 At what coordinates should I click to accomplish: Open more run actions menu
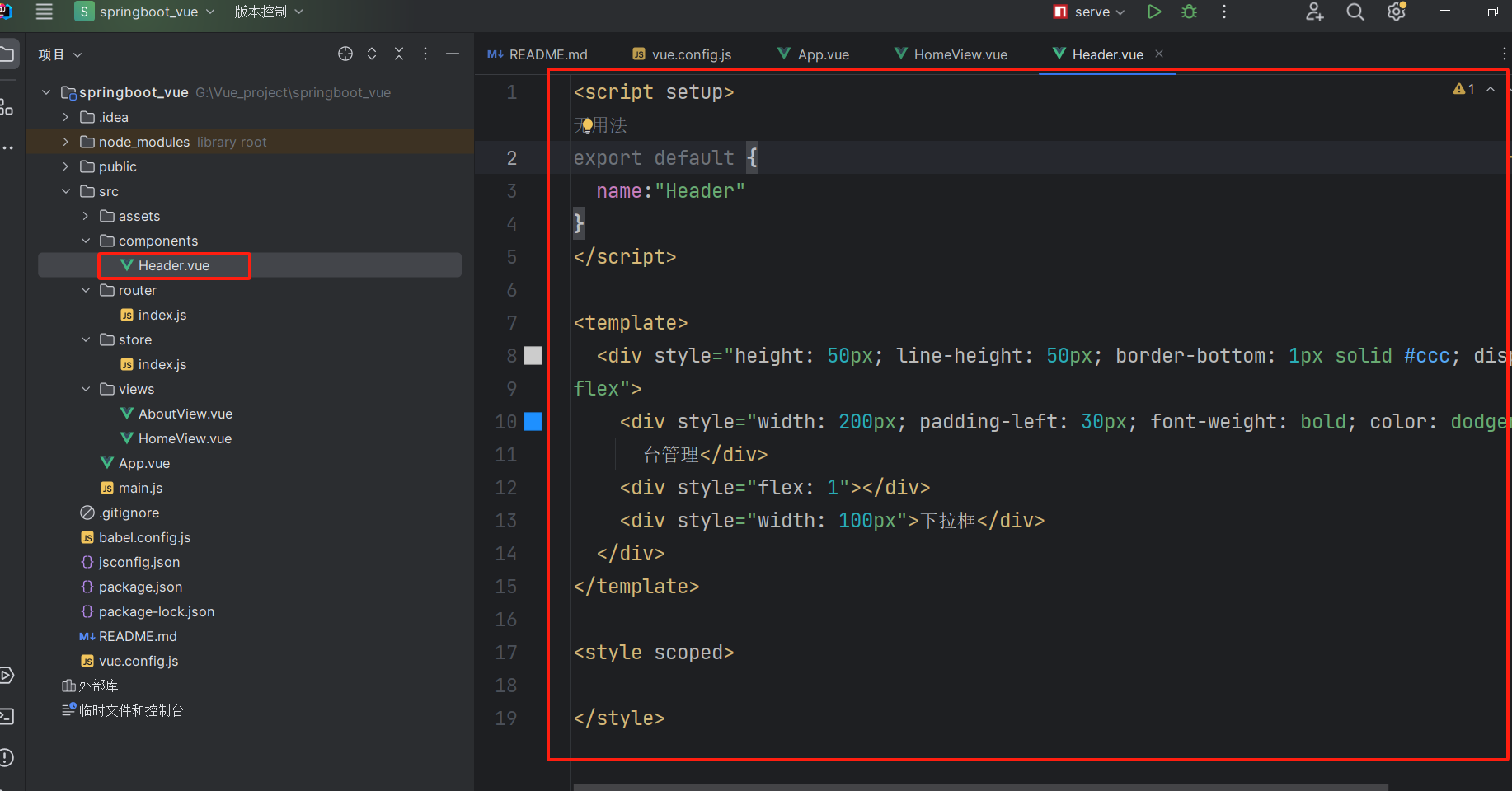pyautogui.click(x=1224, y=12)
